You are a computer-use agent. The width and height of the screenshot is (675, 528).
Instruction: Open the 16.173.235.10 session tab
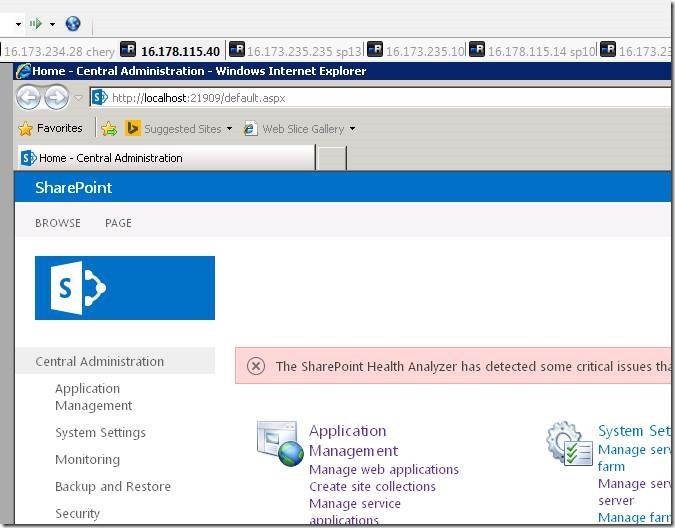pos(416,51)
